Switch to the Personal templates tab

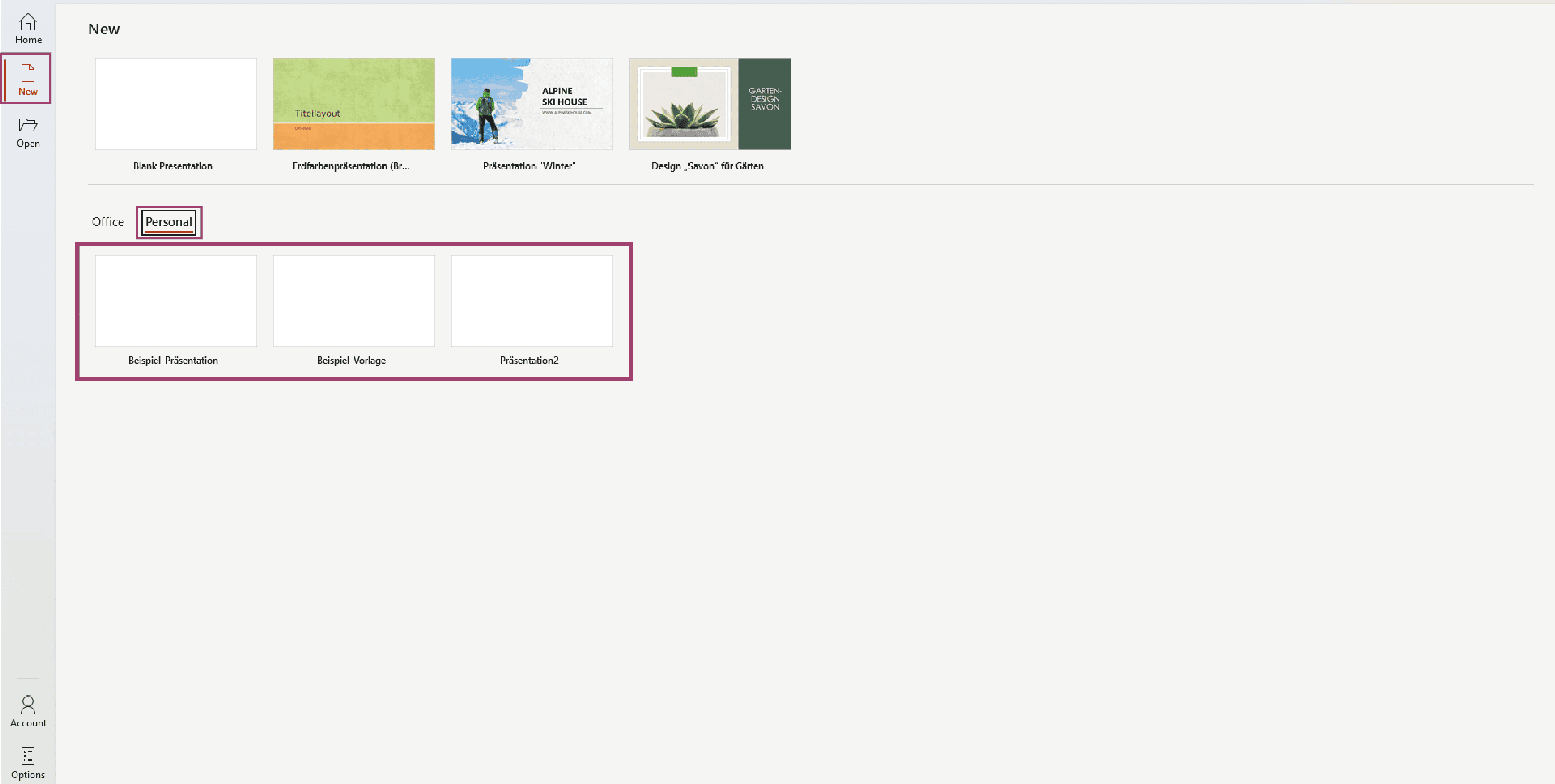[x=168, y=222]
